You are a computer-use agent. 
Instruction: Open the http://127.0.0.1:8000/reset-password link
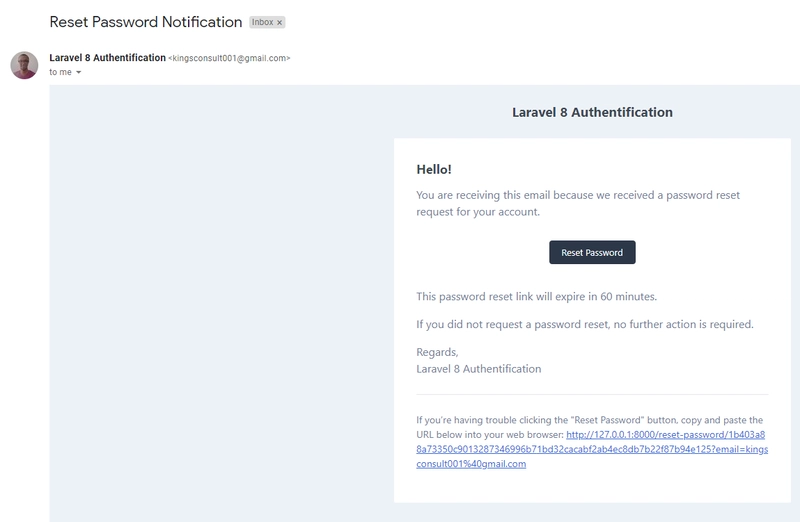tap(665, 435)
